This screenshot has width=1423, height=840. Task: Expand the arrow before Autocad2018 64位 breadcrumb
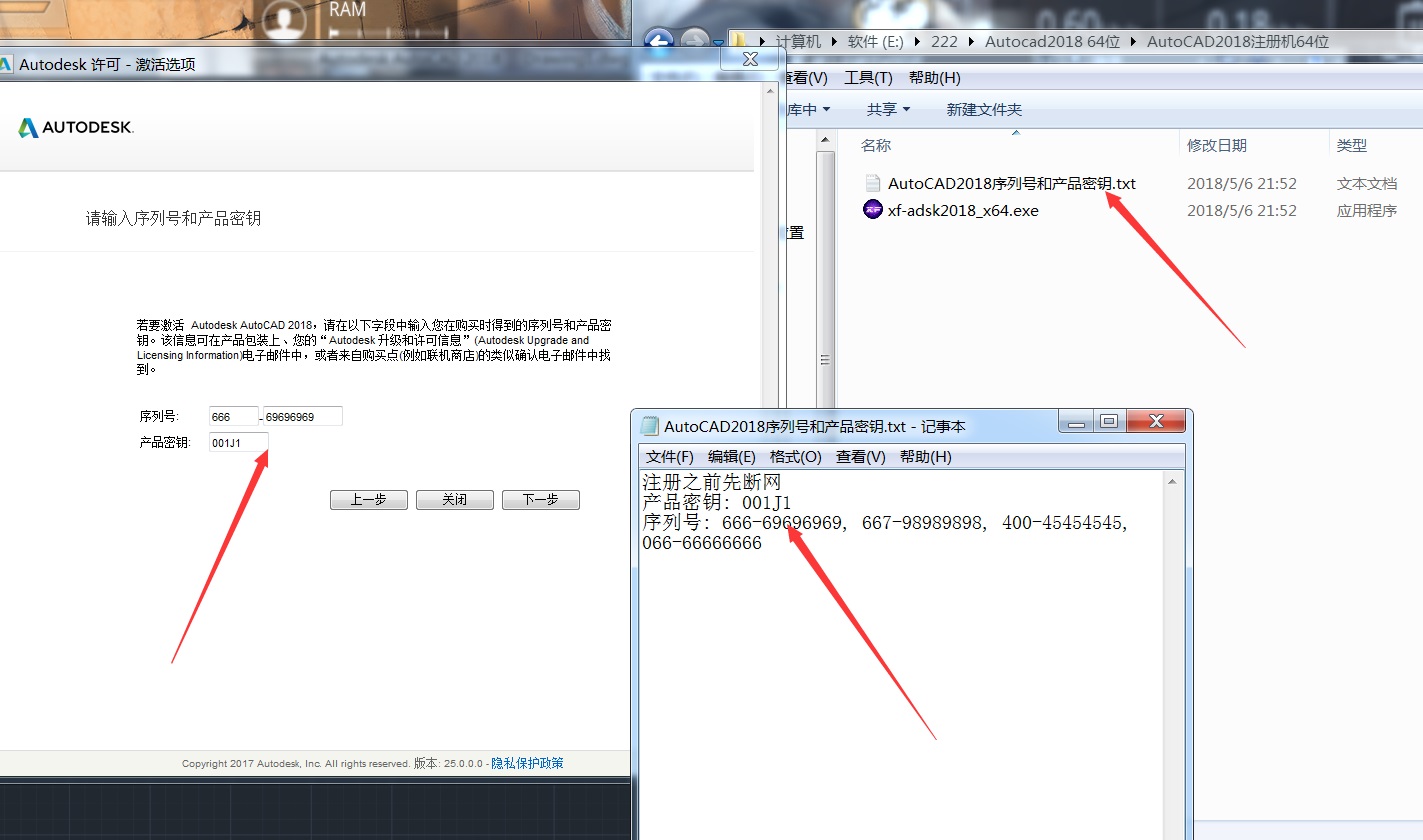pos(972,42)
